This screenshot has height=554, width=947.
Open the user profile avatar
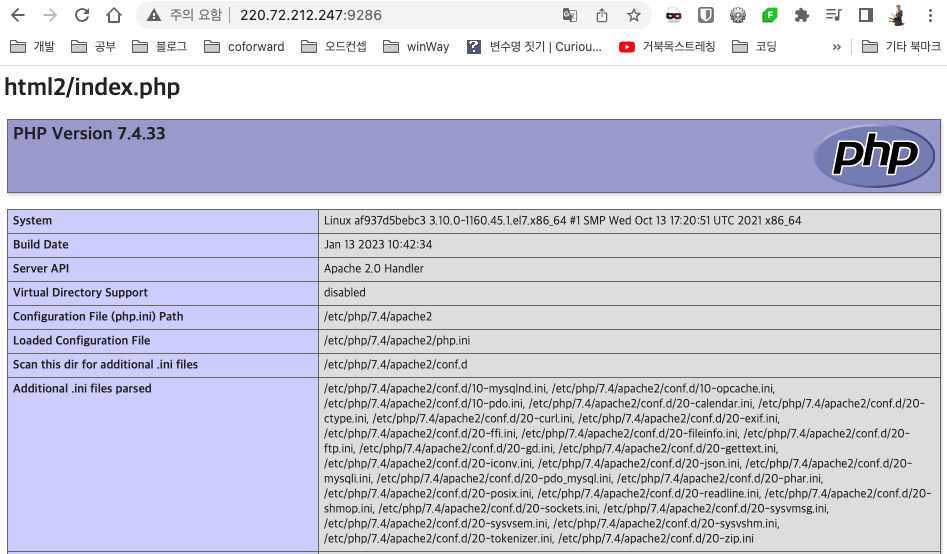click(x=897, y=15)
